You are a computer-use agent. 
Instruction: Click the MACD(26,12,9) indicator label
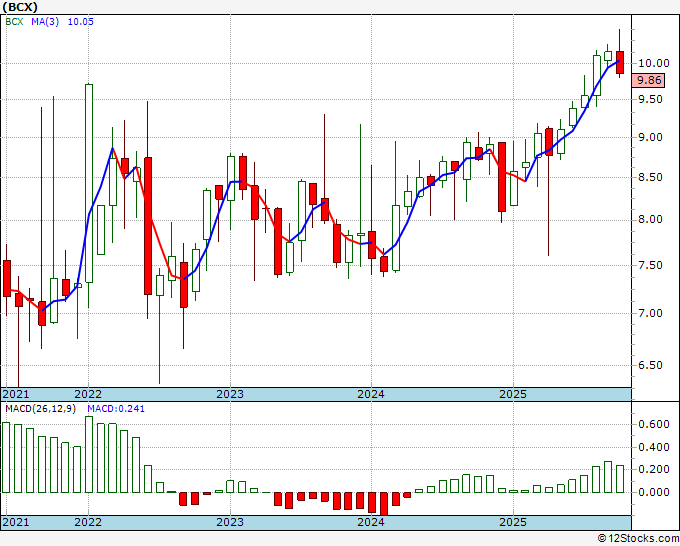pyautogui.click(x=40, y=409)
